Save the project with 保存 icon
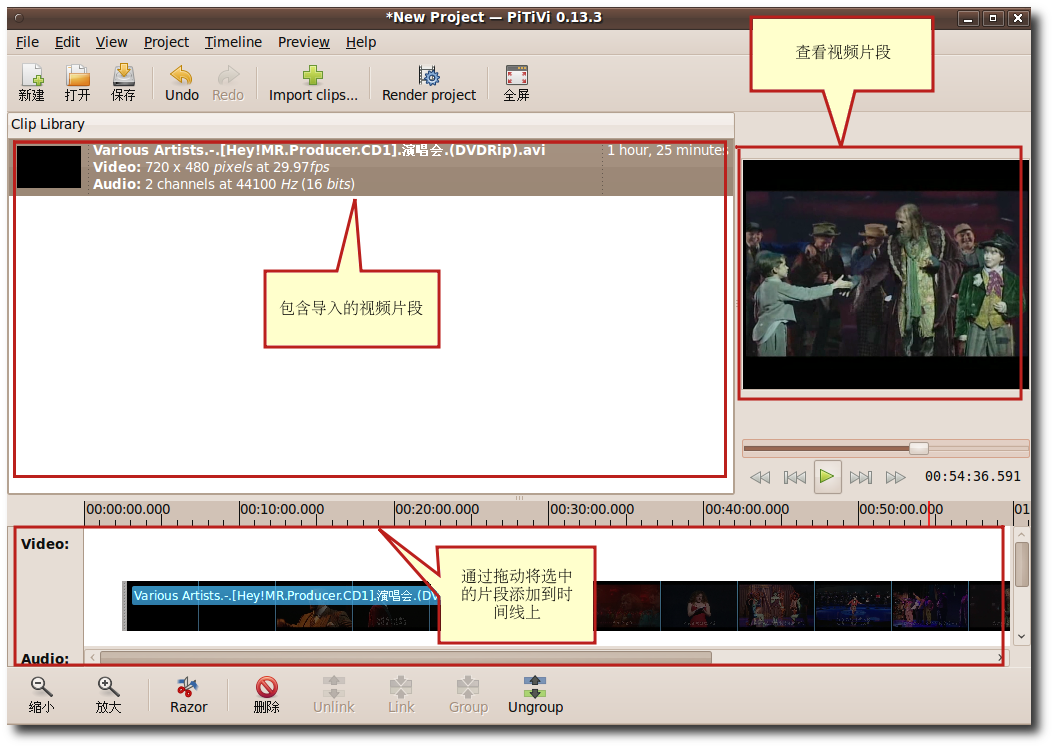 point(123,83)
